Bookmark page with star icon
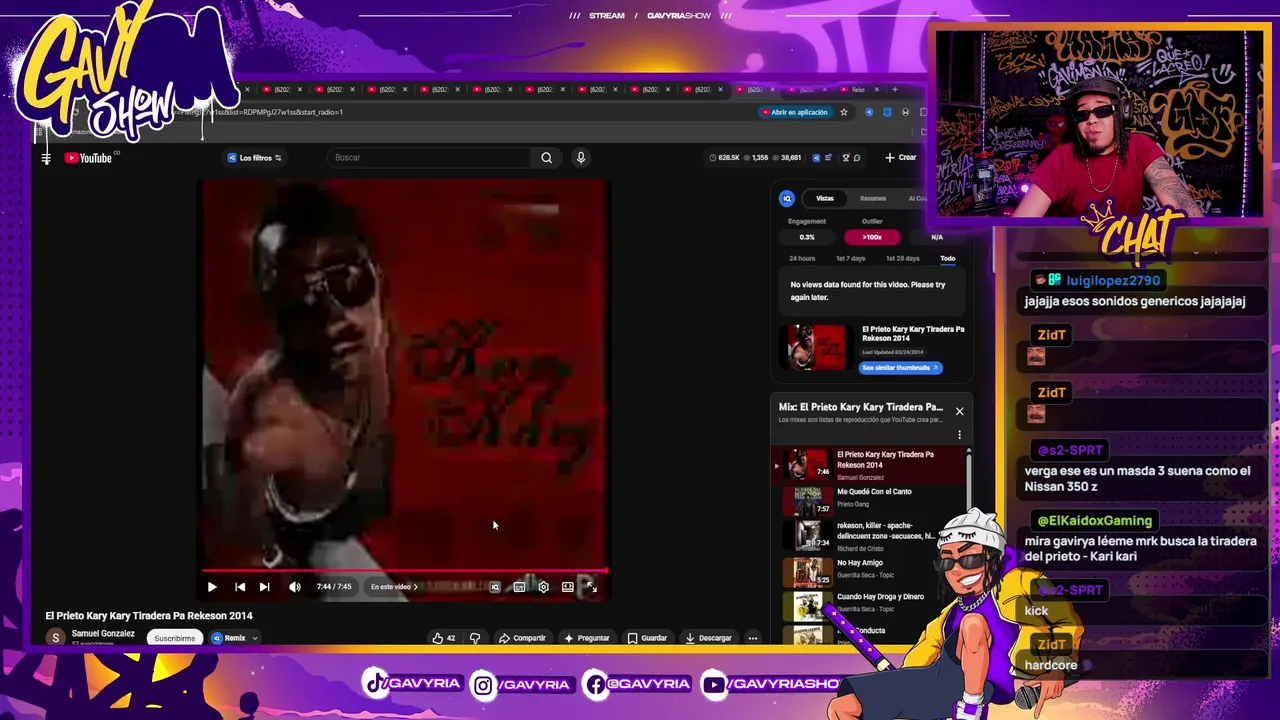The image size is (1280, 720). 843,112
